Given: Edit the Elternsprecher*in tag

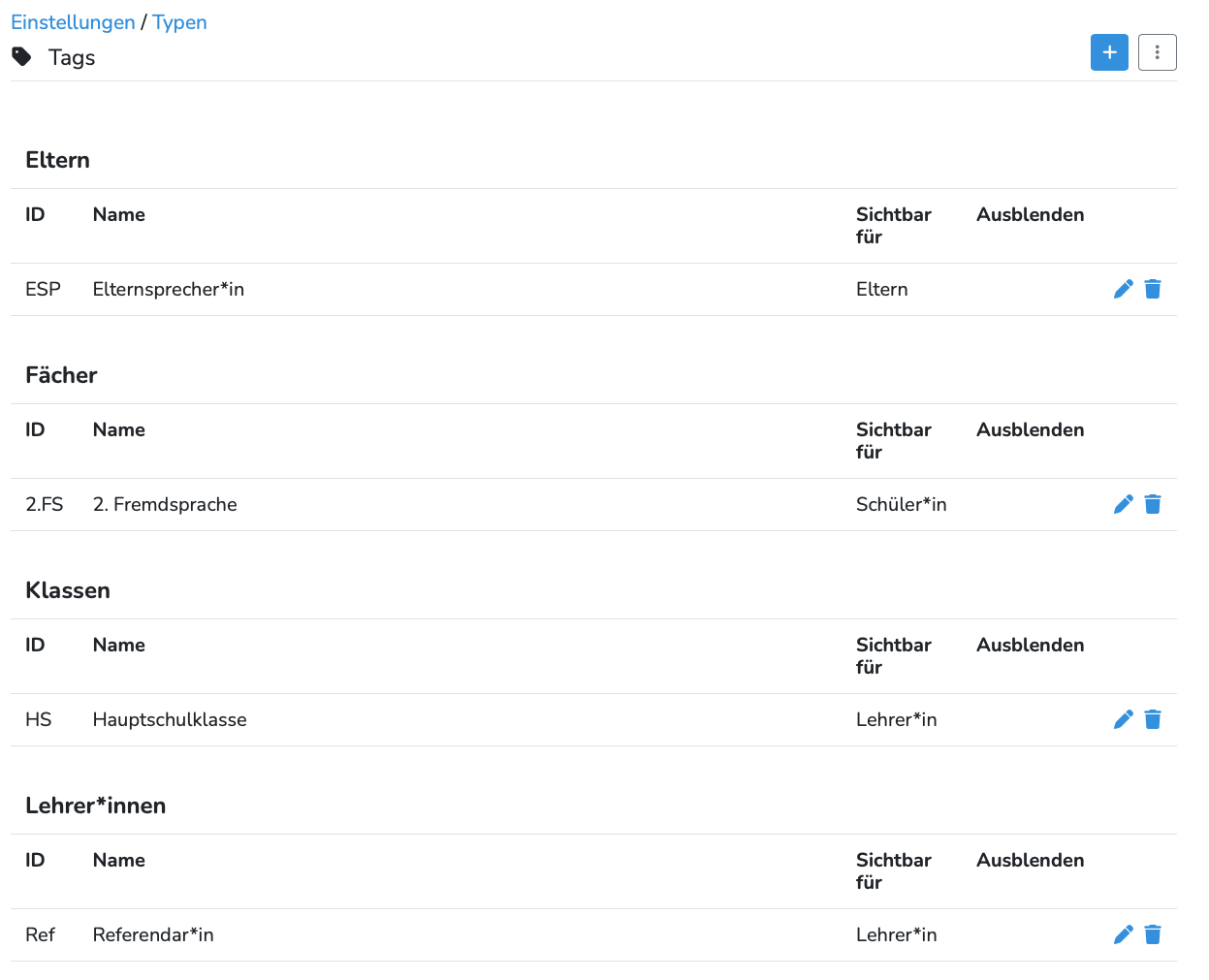Looking at the screenshot, I should point(1123,289).
